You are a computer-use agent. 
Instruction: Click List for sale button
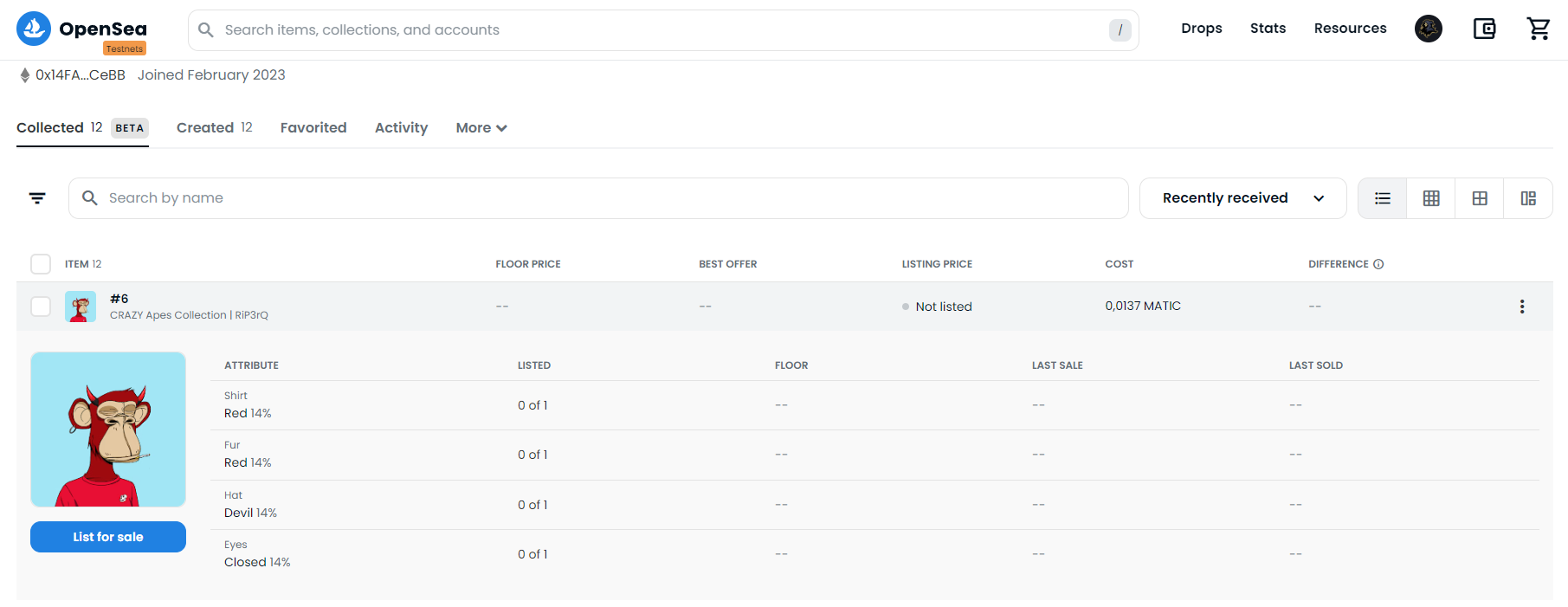click(108, 537)
